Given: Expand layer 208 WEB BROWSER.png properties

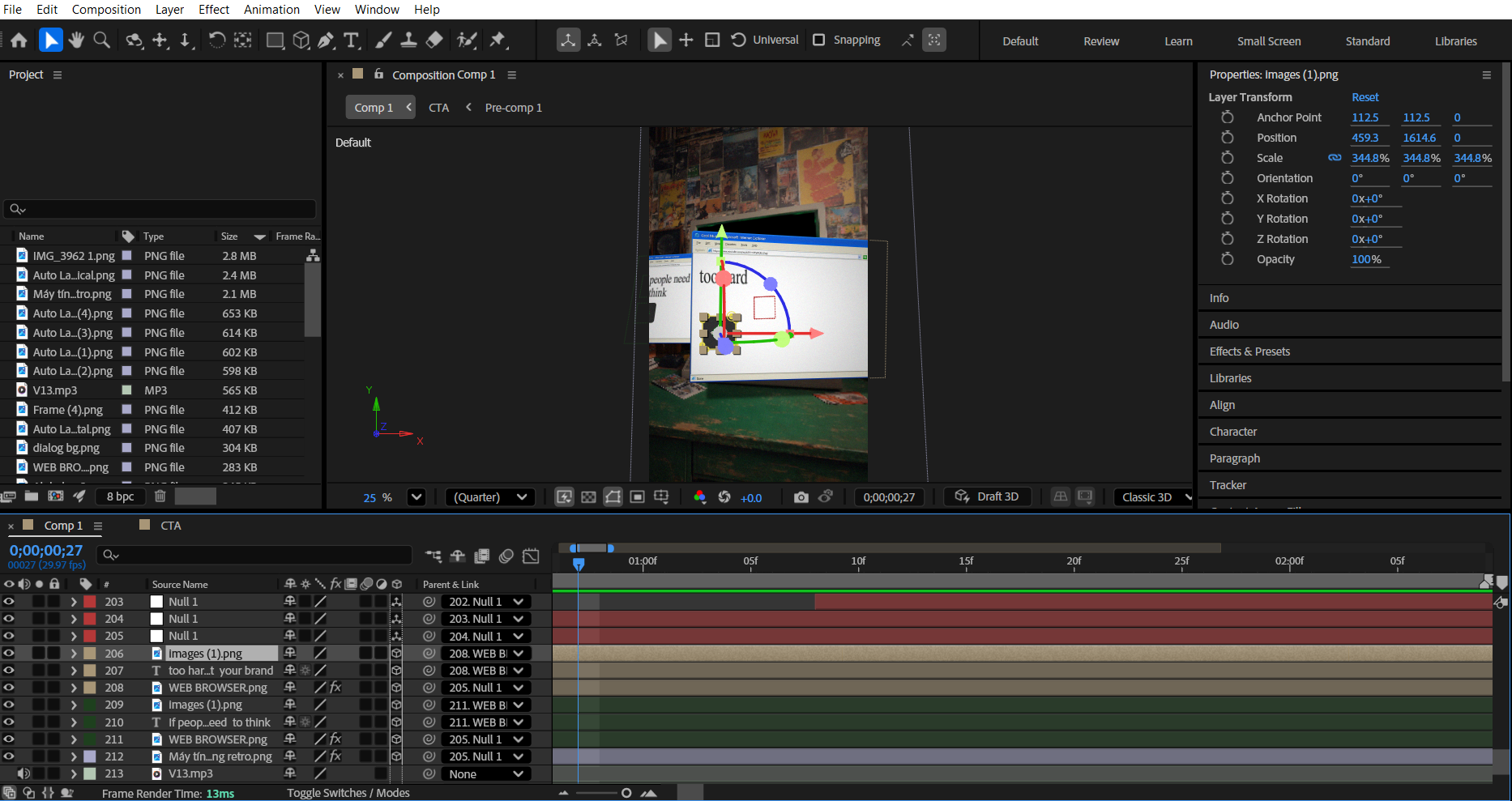Looking at the screenshot, I should 74,688.
